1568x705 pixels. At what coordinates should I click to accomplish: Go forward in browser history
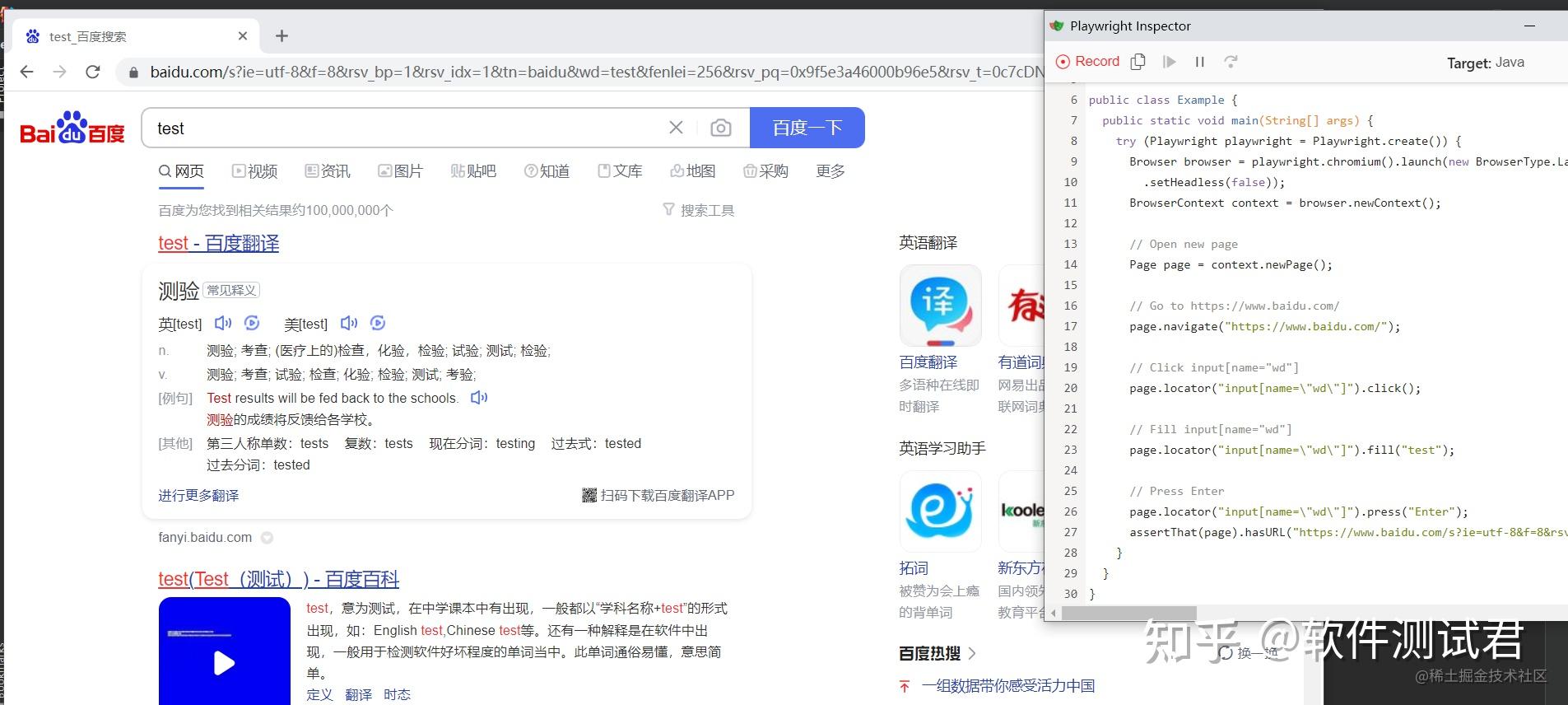click(59, 72)
